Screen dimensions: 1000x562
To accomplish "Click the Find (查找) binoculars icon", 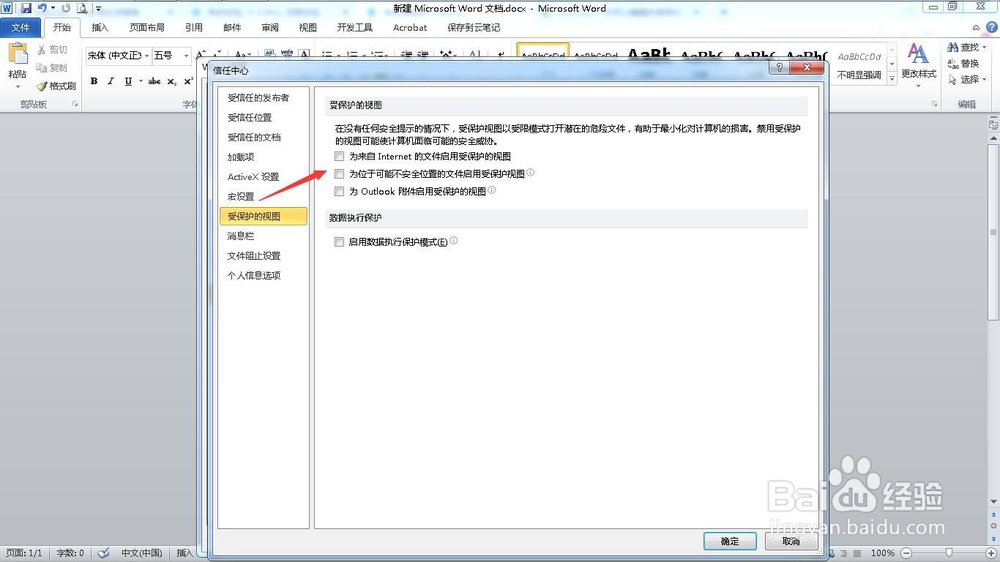I will point(953,47).
